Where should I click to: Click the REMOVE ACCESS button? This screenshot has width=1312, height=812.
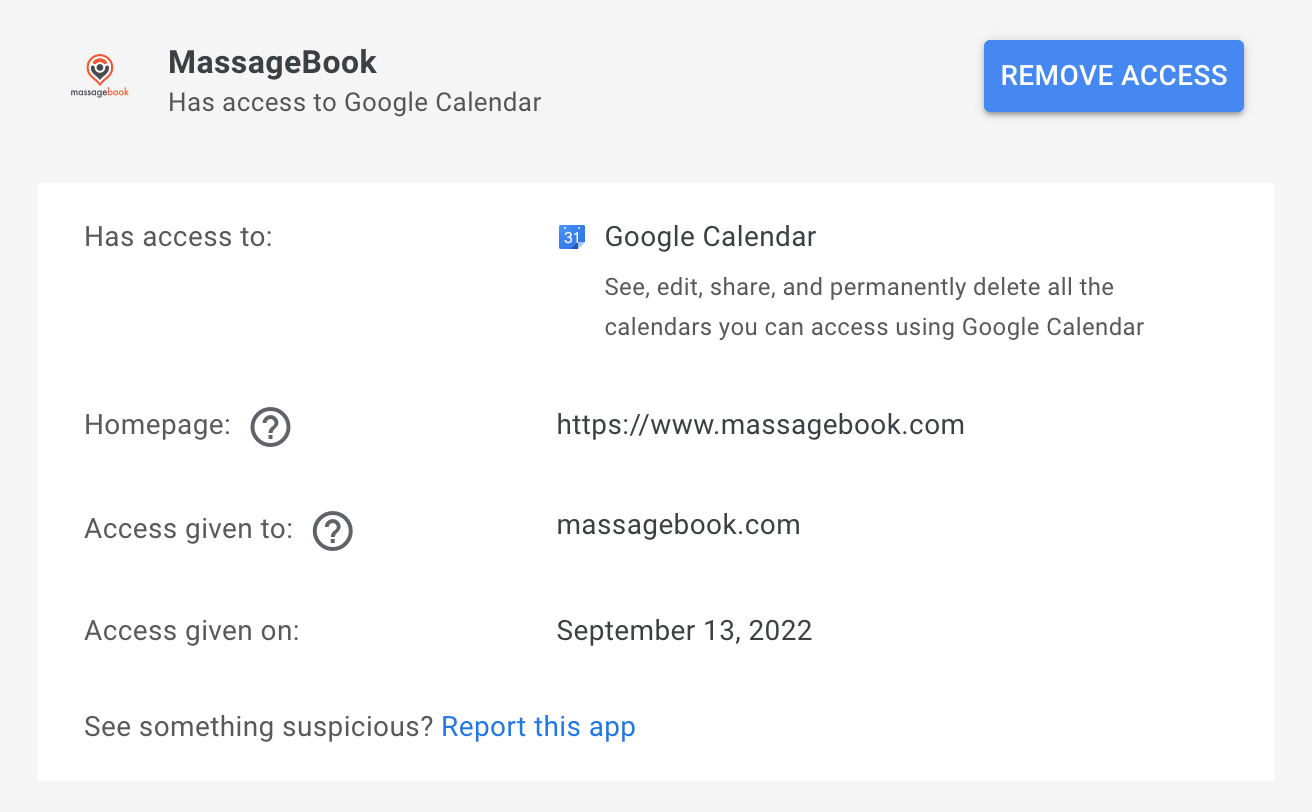pos(1114,76)
